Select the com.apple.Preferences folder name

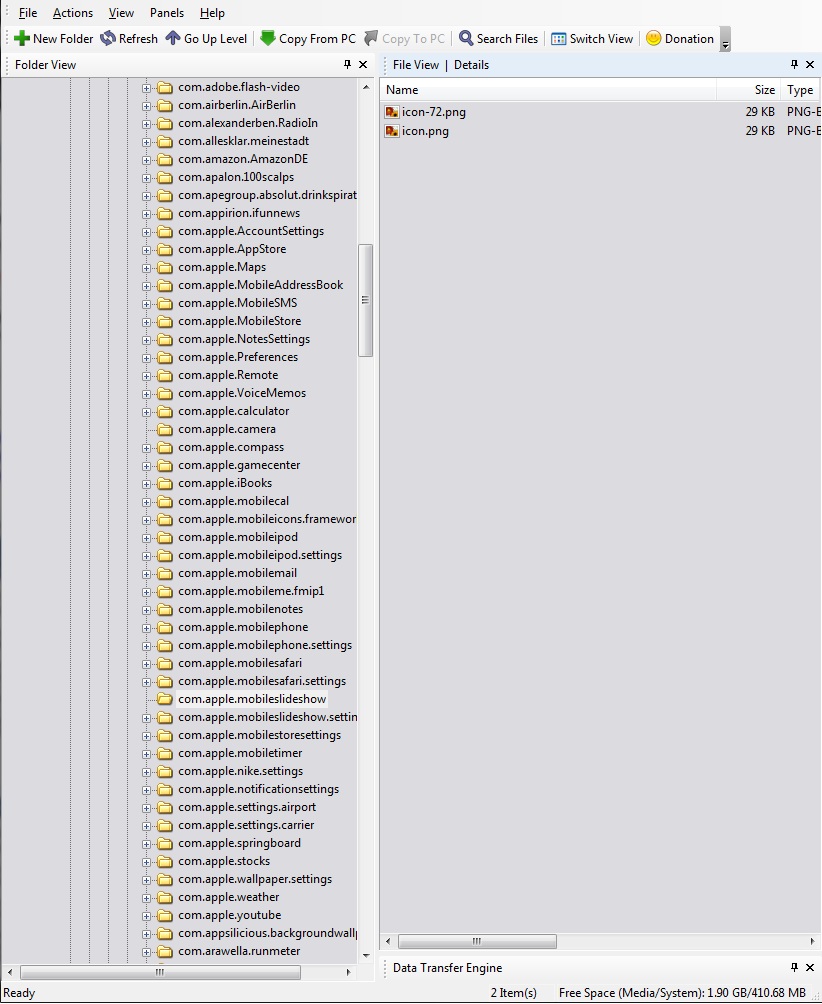pos(238,357)
